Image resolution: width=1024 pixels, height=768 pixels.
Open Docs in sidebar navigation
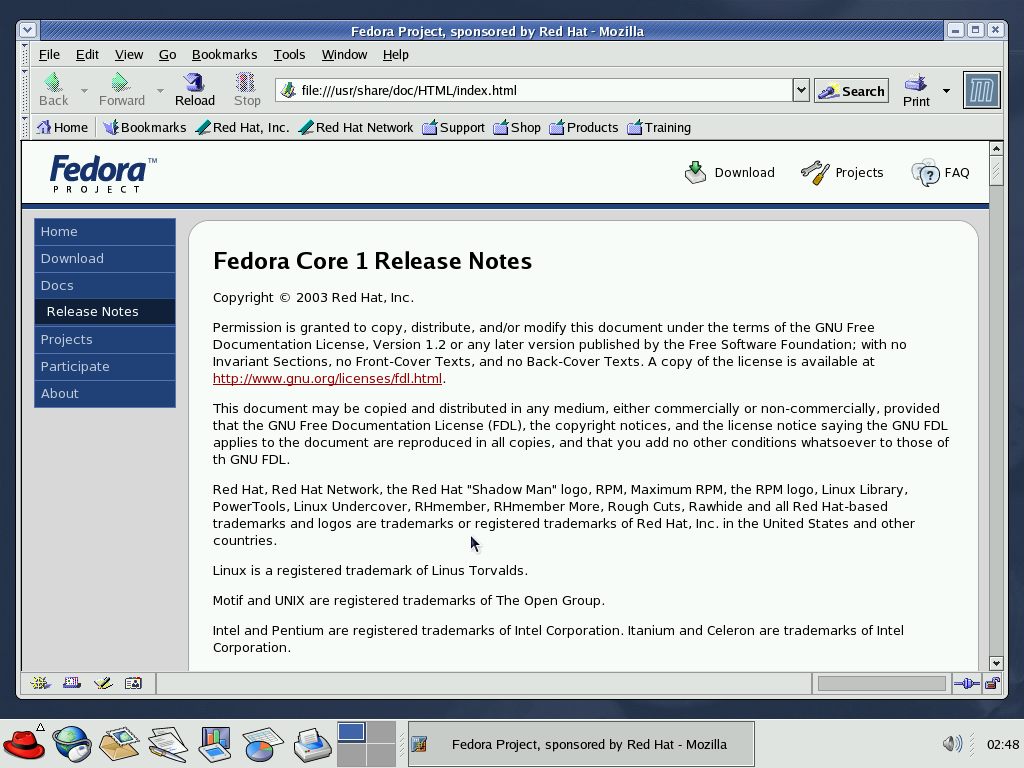pos(104,285)
